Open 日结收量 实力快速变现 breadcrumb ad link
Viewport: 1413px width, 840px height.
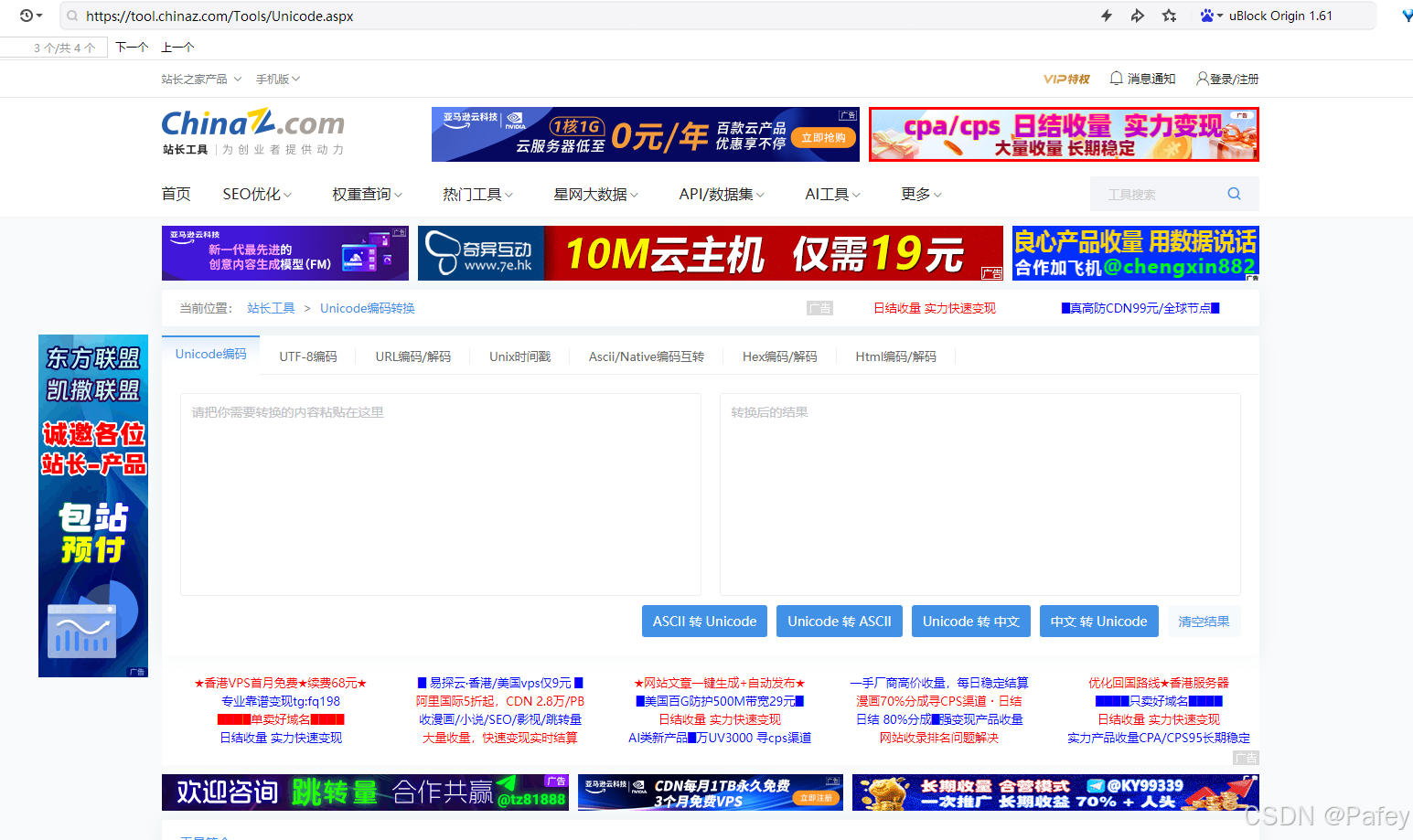click(935, 308)
